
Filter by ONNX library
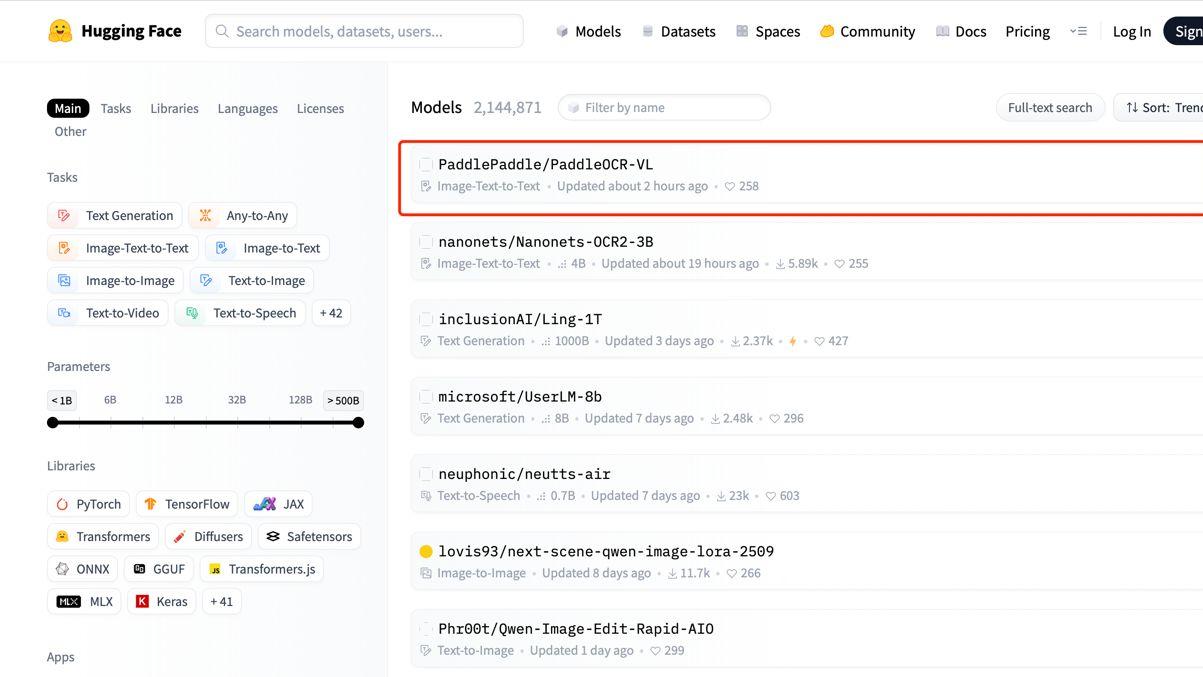pyautogui.click(x=82, y=569)
